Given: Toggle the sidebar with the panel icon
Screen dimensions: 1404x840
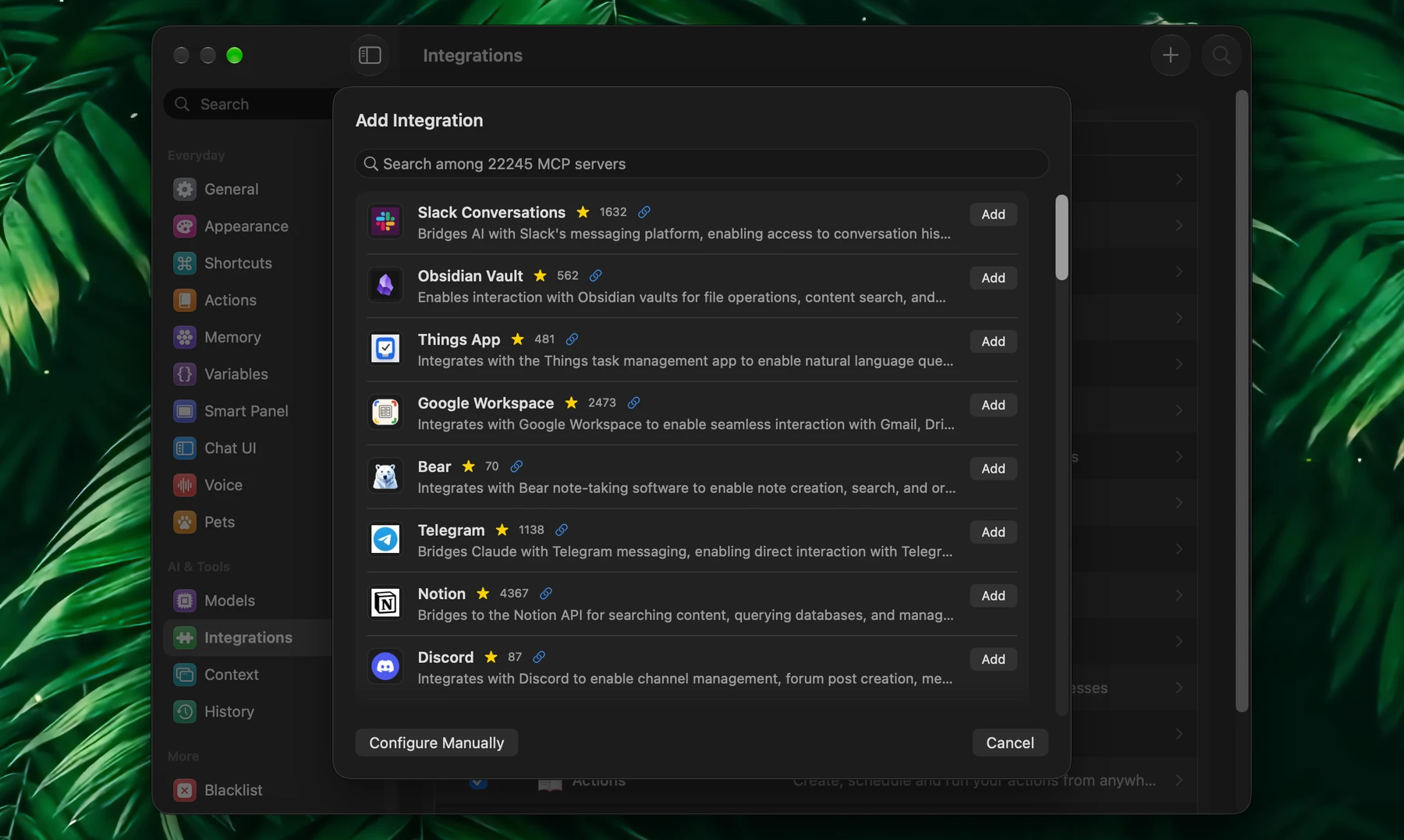Looking at the screenshot, I should tap(370, 55).
